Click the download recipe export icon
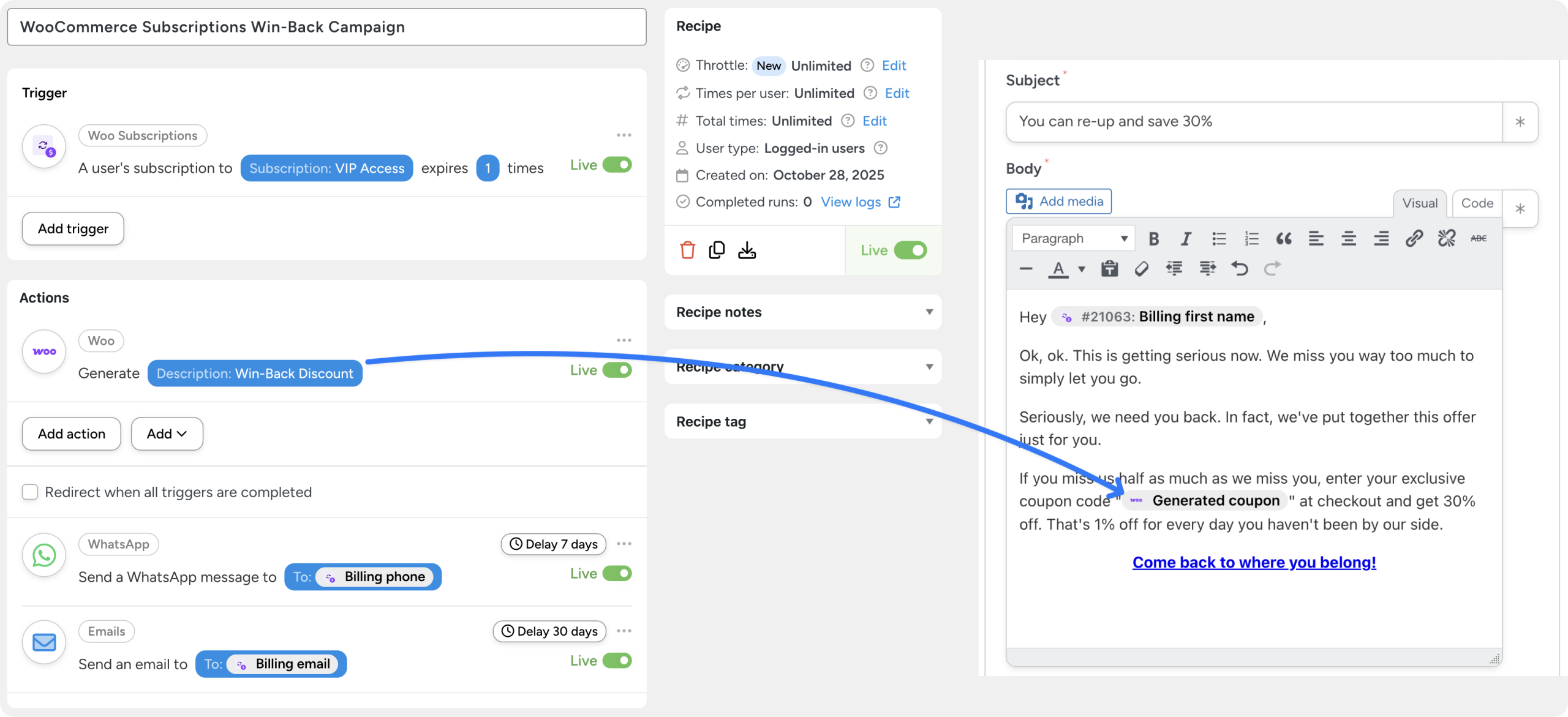Viewport: 1568px width, 717px height. (x=747, y=250)
